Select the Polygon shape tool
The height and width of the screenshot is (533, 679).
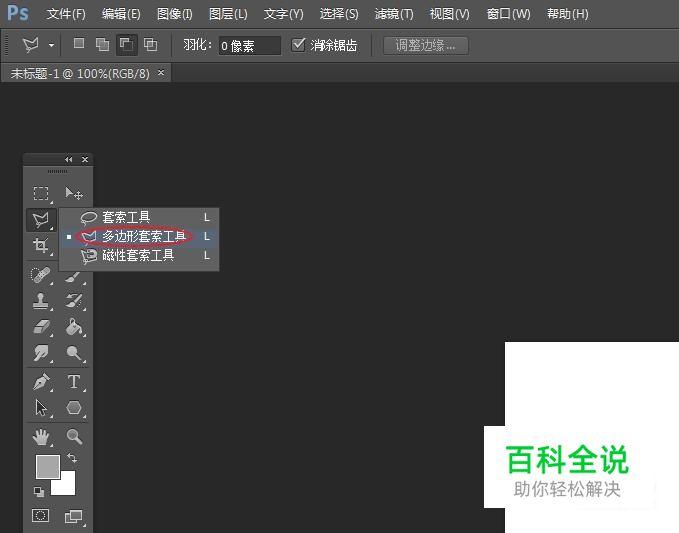[74, 408]
